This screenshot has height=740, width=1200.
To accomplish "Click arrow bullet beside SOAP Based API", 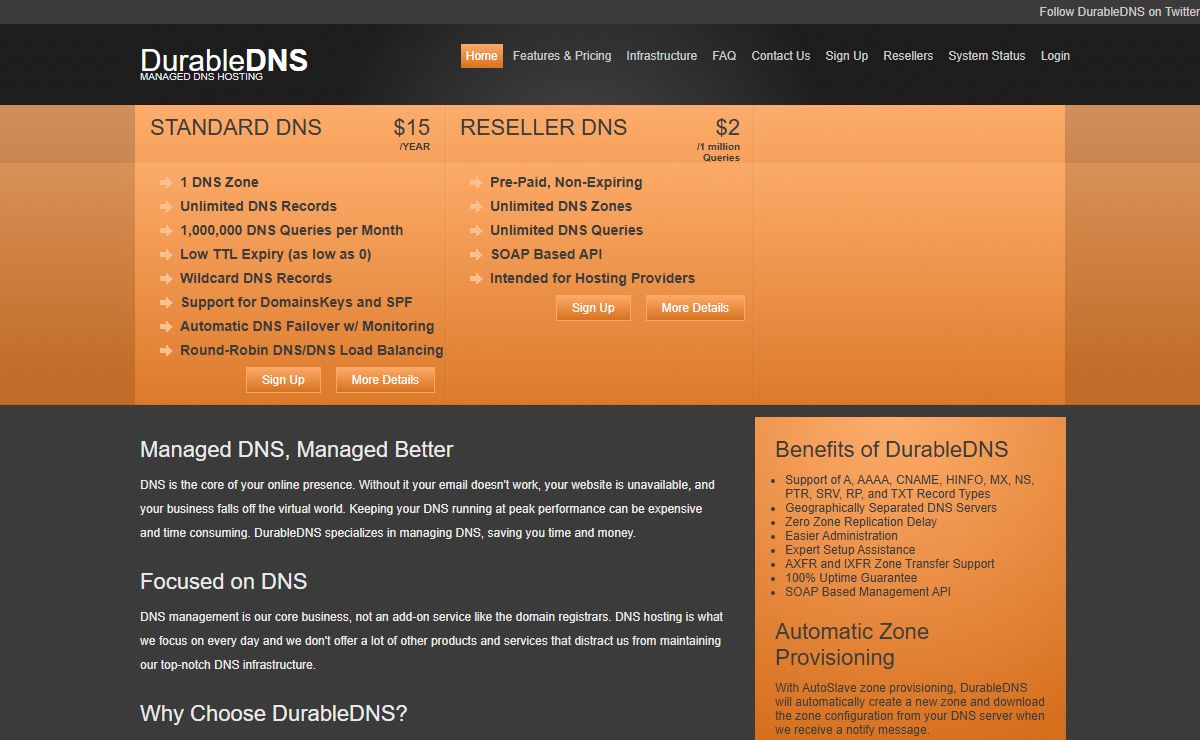I will [x=476, y=255].
